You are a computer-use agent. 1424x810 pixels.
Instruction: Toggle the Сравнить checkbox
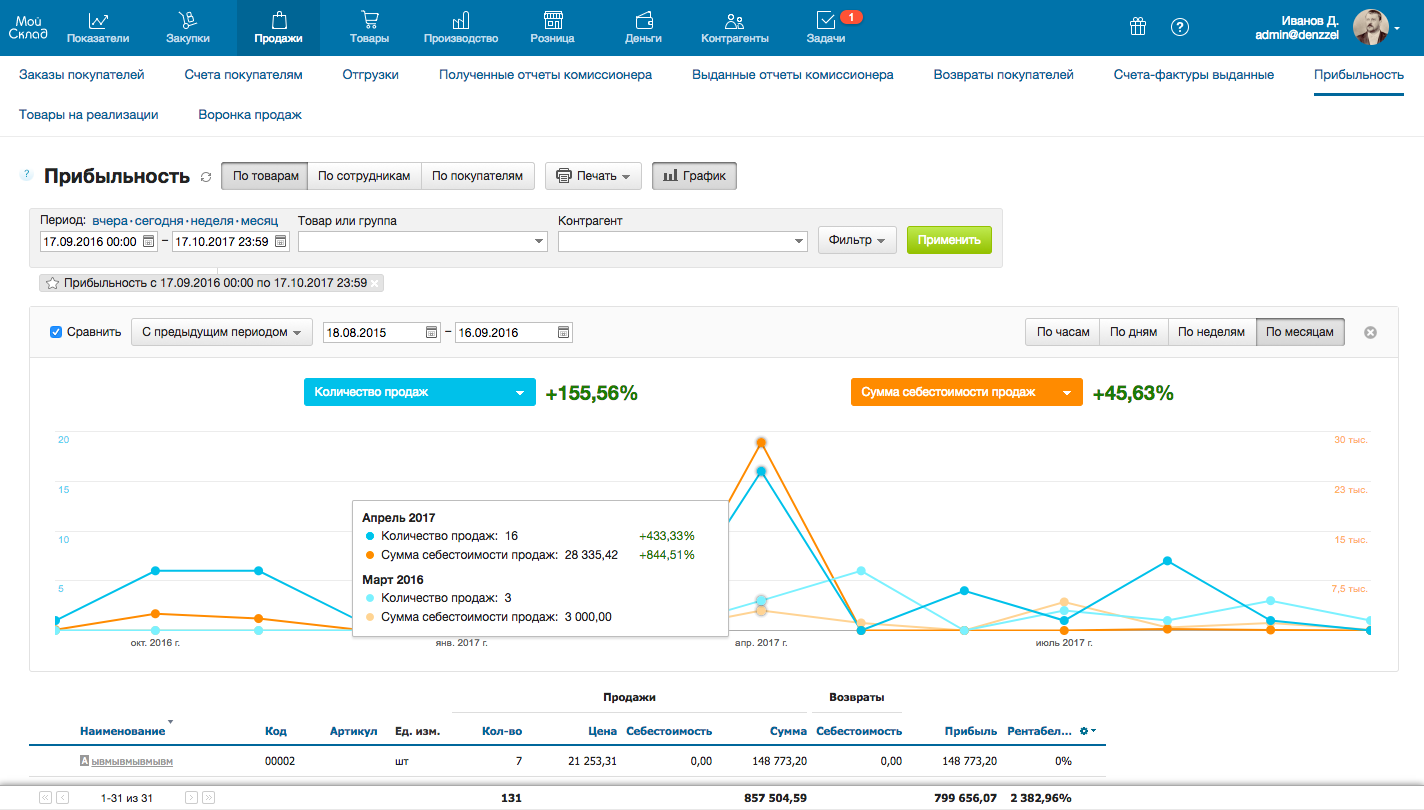(x=57, y=332)
